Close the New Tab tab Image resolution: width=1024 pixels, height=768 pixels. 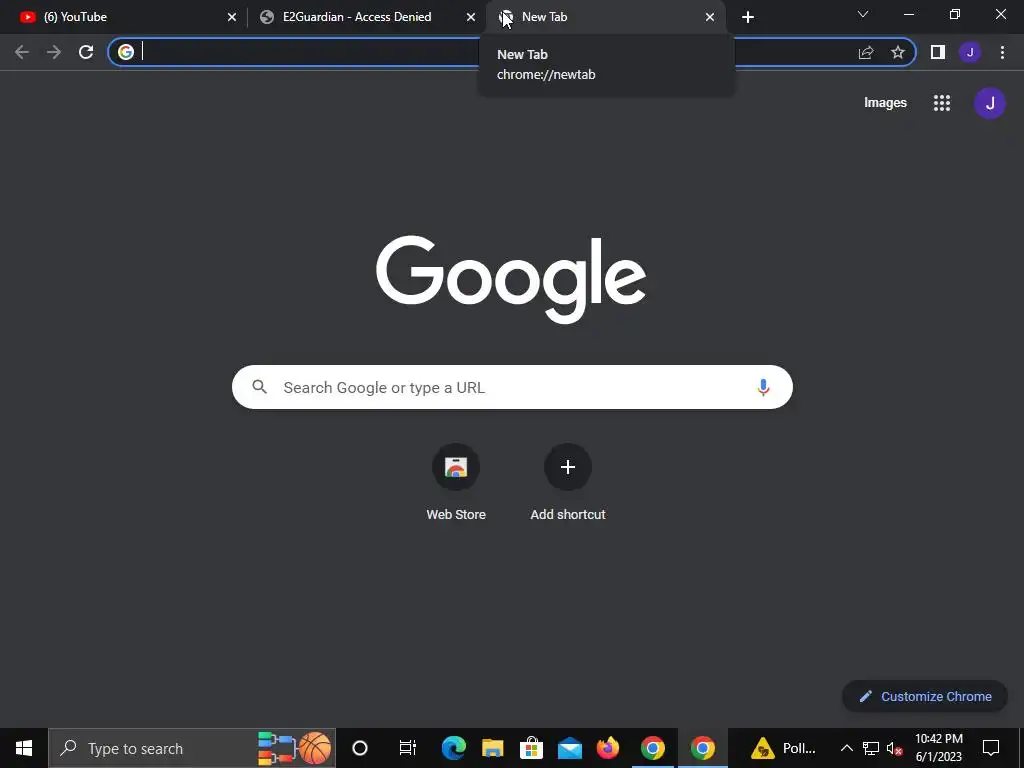pyautogui.click(x=710, y=17)
